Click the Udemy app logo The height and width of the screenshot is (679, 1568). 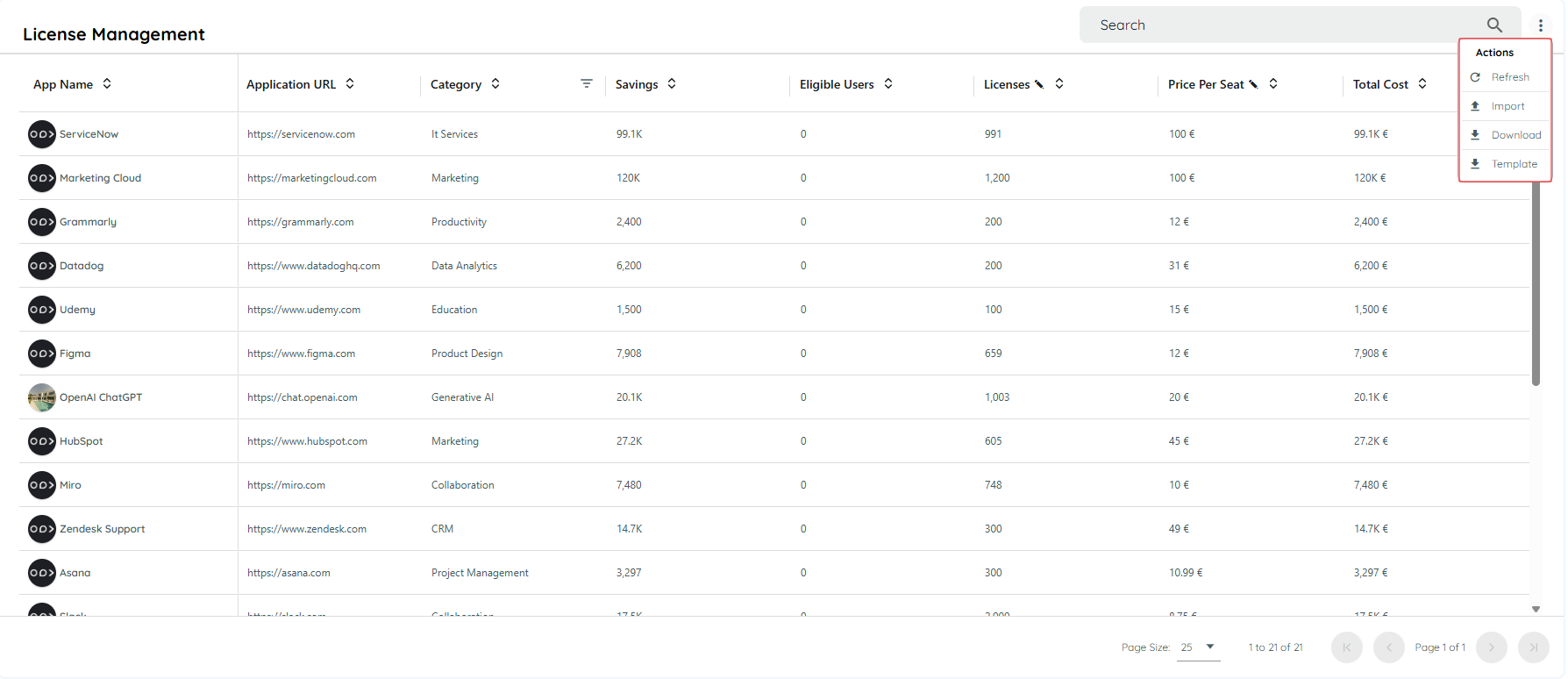(x=42, y=310)
